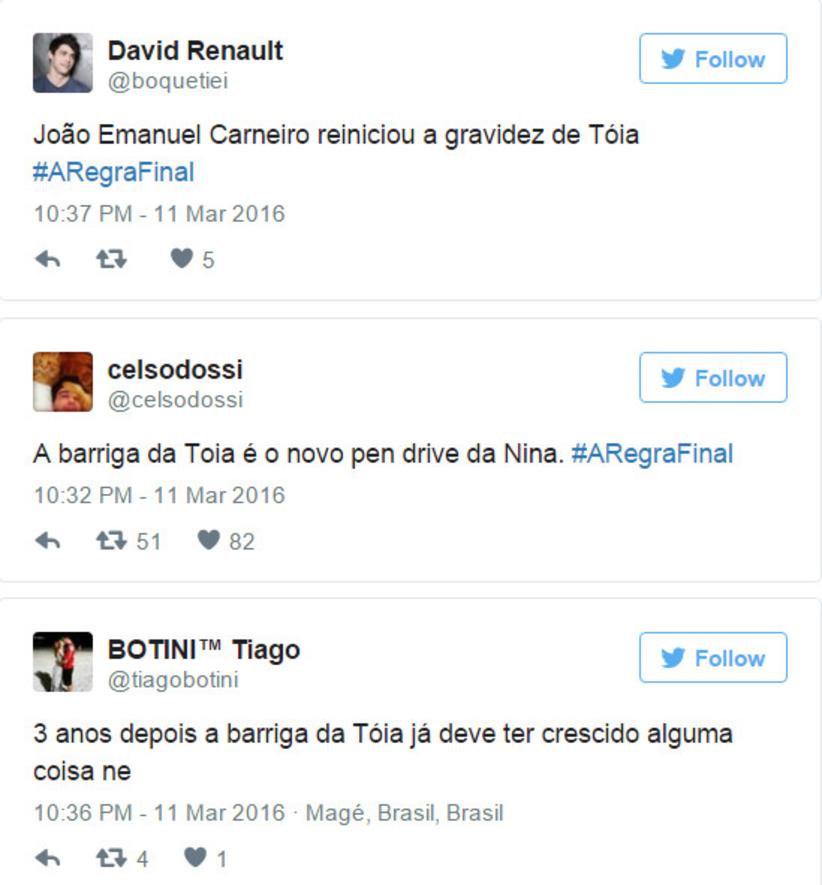Reply to David Renault's tweet
The height and width of the screenshot is (885, 822).
click(47, 260)
